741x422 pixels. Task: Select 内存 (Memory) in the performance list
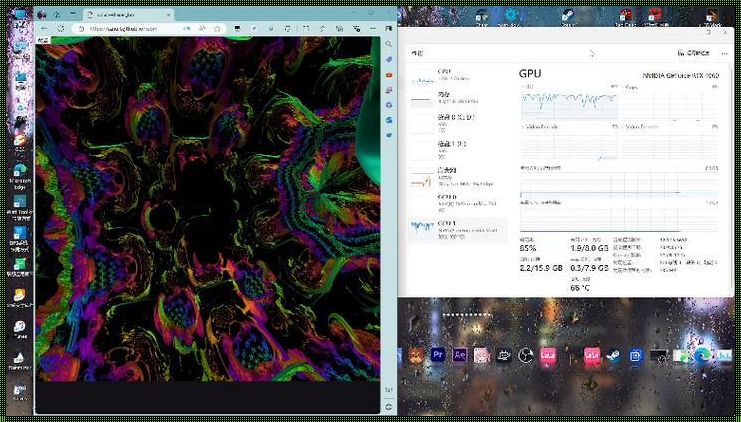(x=457, y=97)
